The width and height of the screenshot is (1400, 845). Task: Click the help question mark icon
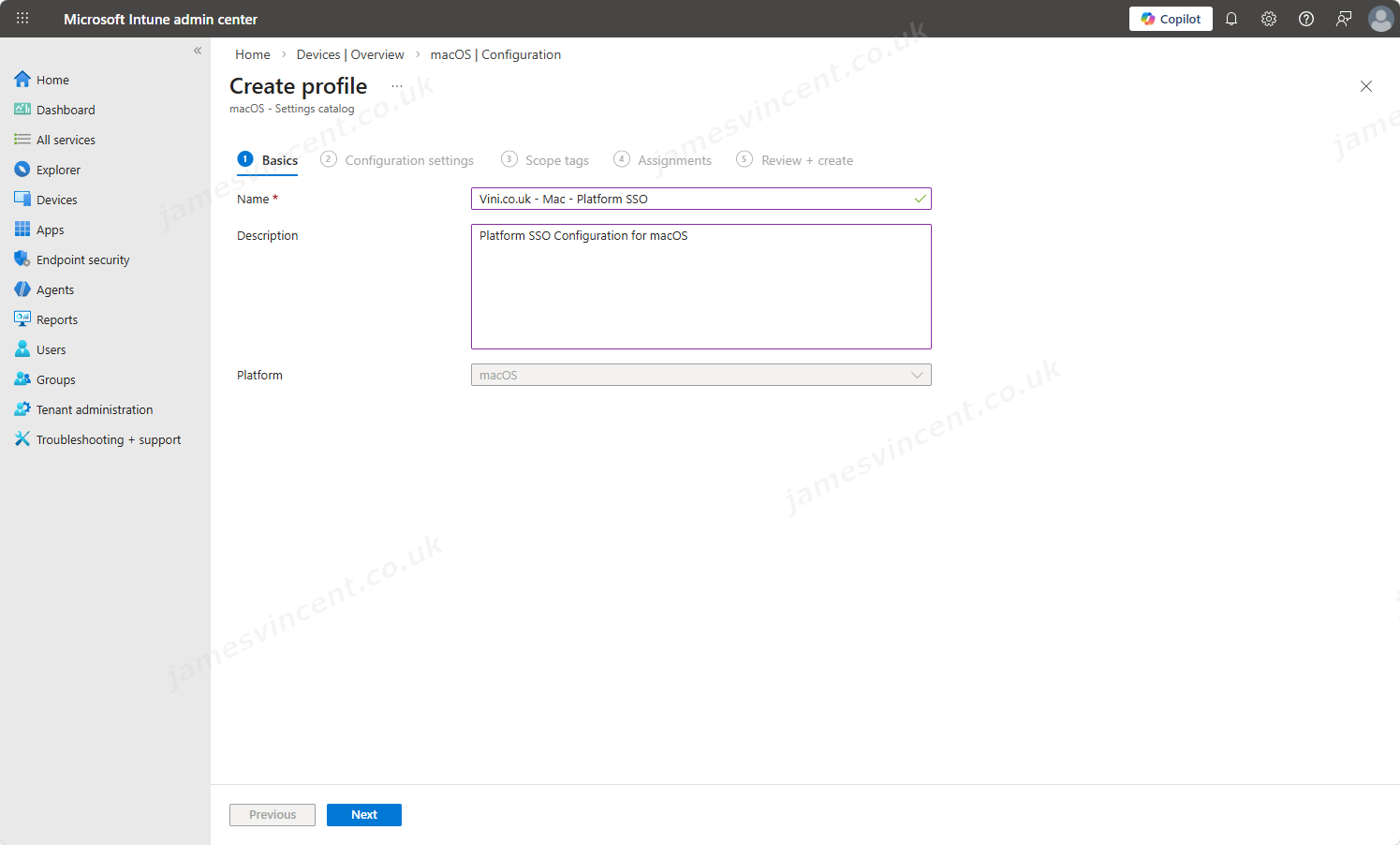click(1306, 19)
